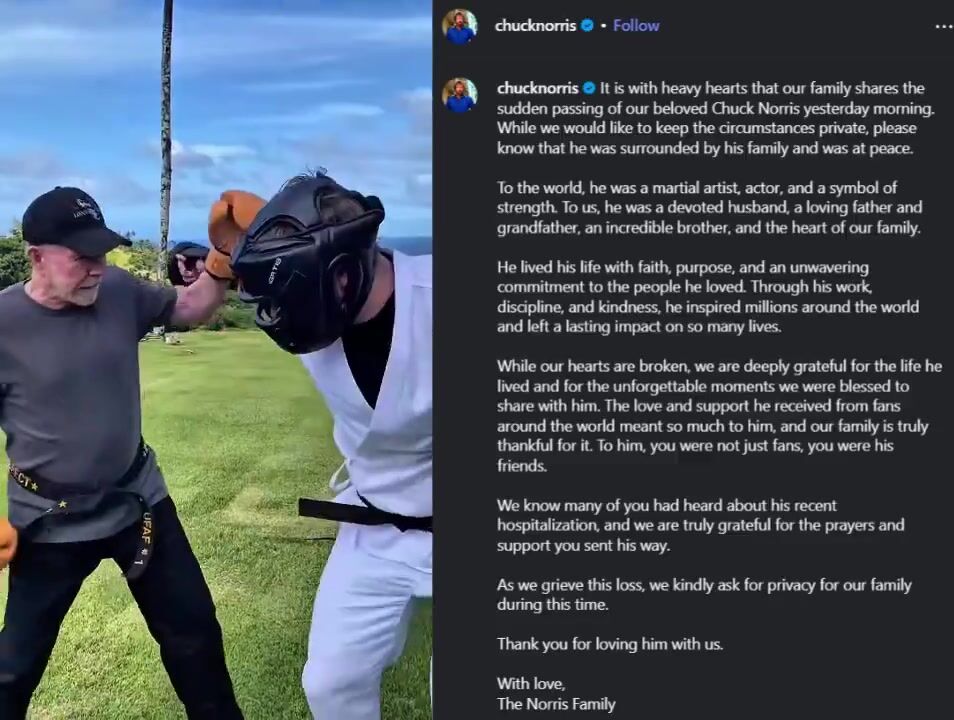The width and height of the screenshot is (954, 720).
Task: Click the verified badge in the caption
Action: (588, 88)
